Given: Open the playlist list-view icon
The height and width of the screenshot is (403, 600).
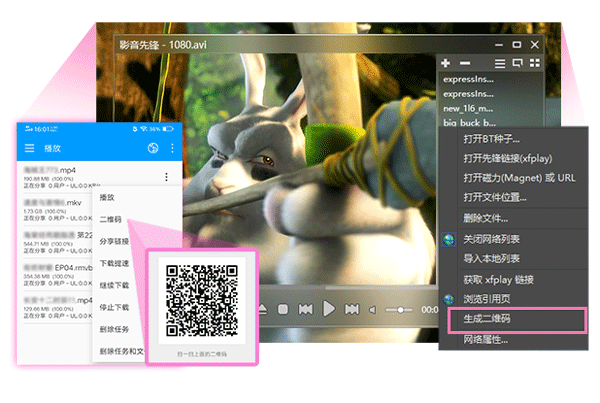Looking at the screenshot, I should (x=498, y=63).
